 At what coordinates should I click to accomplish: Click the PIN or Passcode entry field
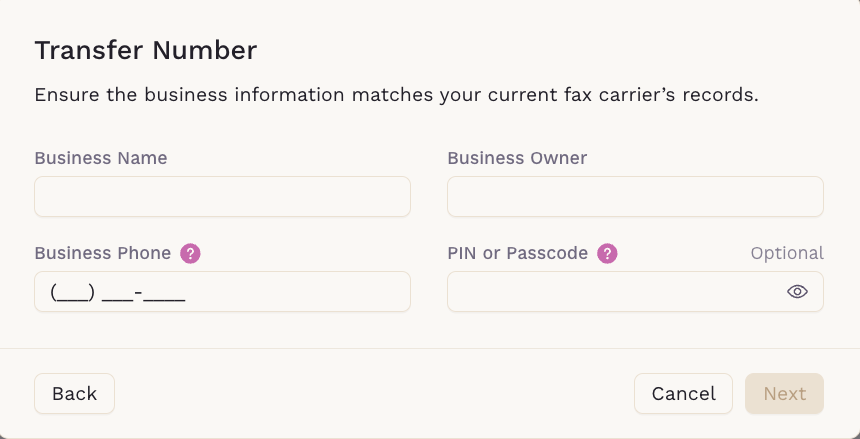[635, 291]
